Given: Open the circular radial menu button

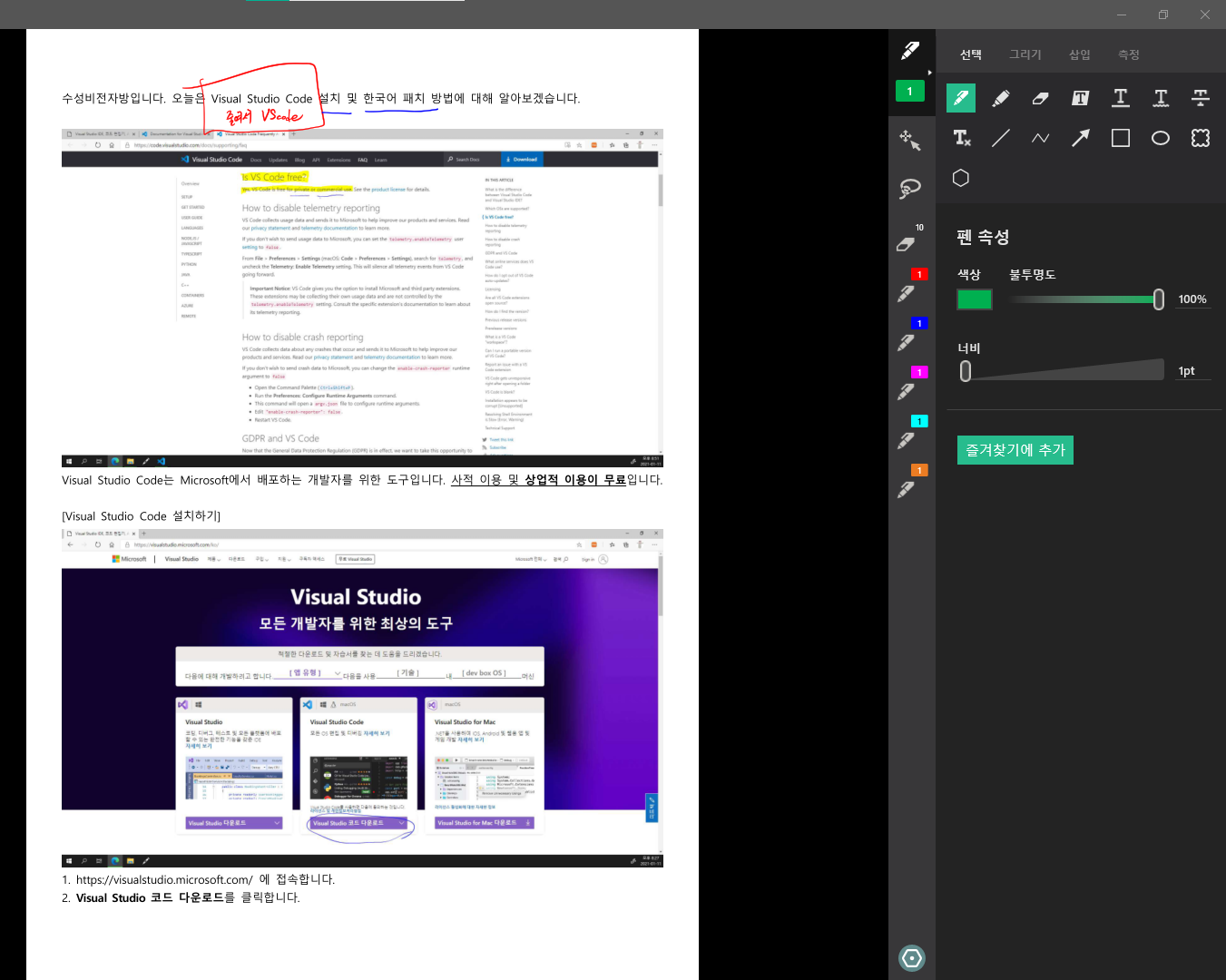Looking at the screenshot, I should click(911, 957).
